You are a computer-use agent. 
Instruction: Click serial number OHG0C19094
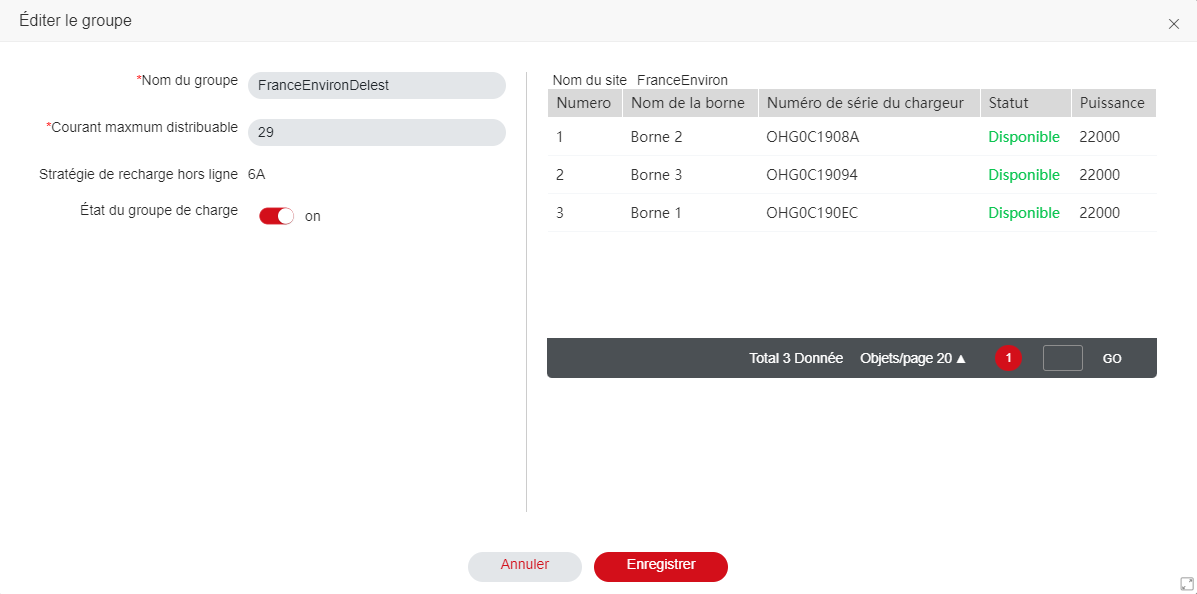812,175
